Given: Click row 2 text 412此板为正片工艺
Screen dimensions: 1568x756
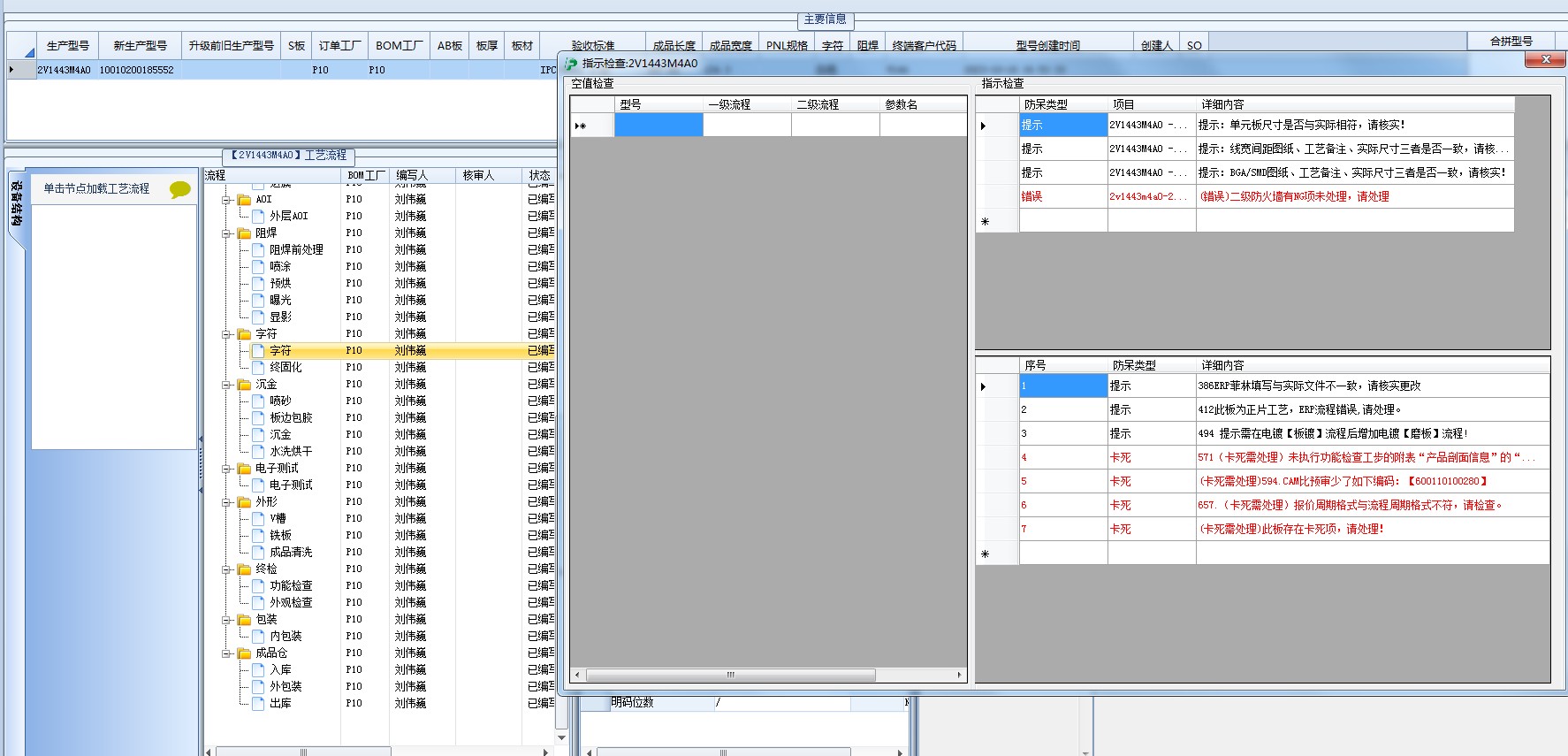Looking at the screenshot, I should point(1299,409).
